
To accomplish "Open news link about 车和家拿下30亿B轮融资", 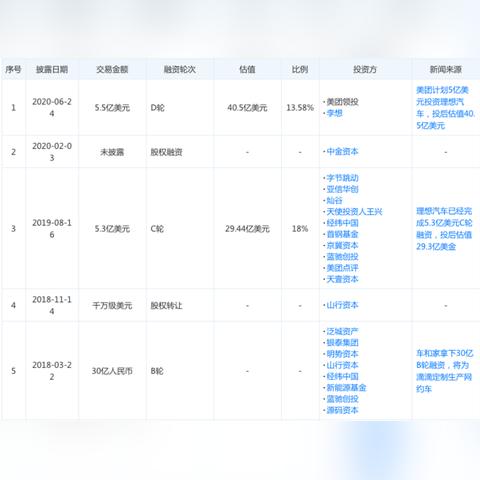I will pos(444,371).
